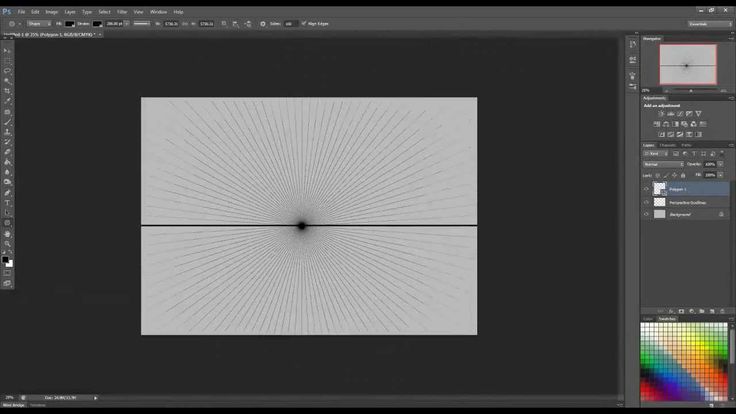Open the Shape tool mode dropdown
This screenshot has width=736, height=414.
39,23
